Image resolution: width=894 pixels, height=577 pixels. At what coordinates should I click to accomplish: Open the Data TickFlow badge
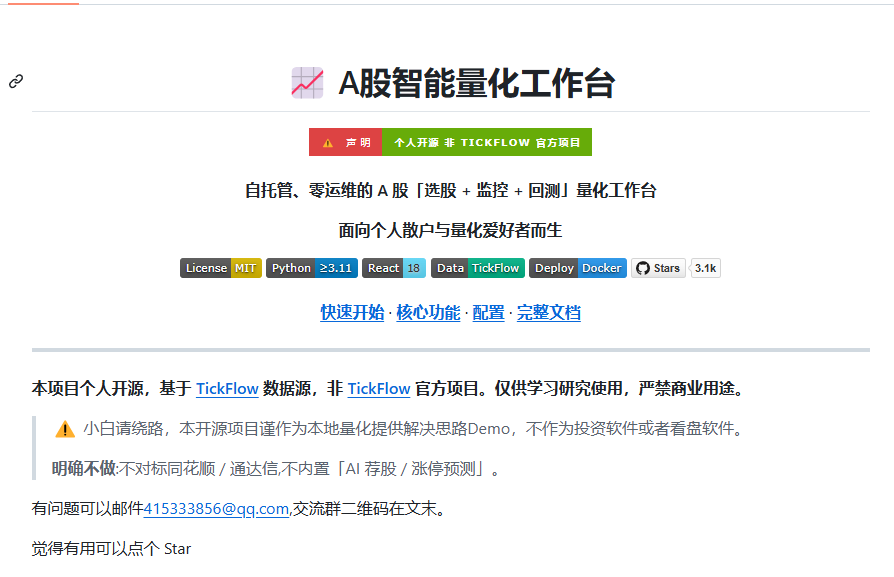click(478, 268)
